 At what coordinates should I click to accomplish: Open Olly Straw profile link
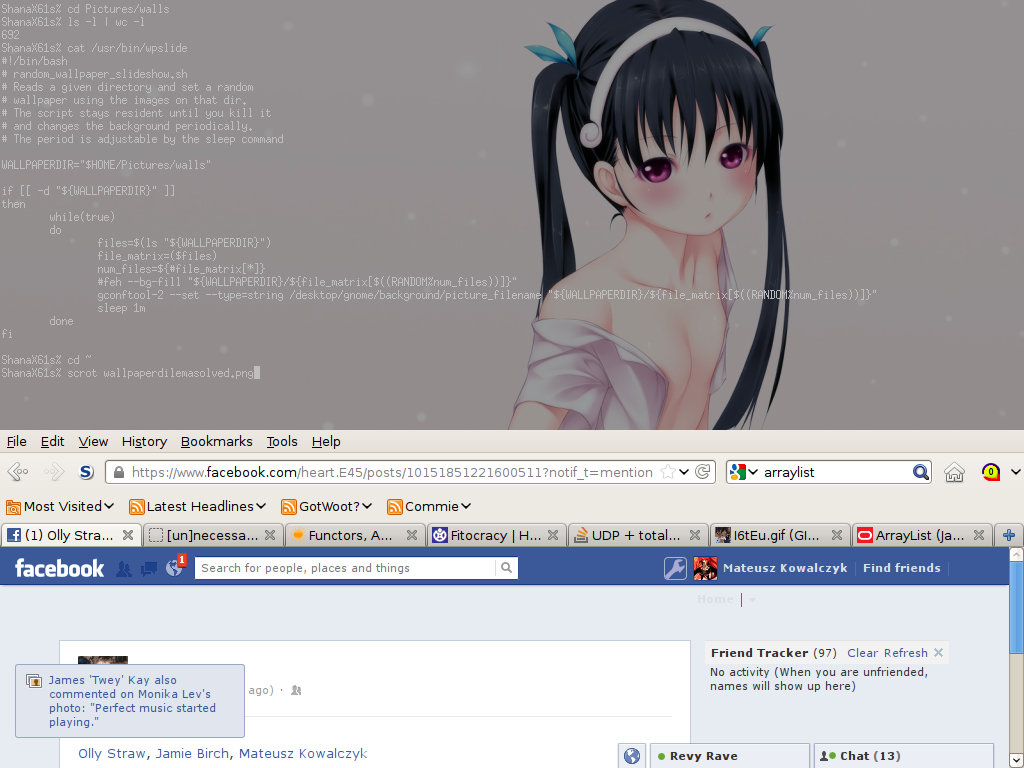point(112,754)
